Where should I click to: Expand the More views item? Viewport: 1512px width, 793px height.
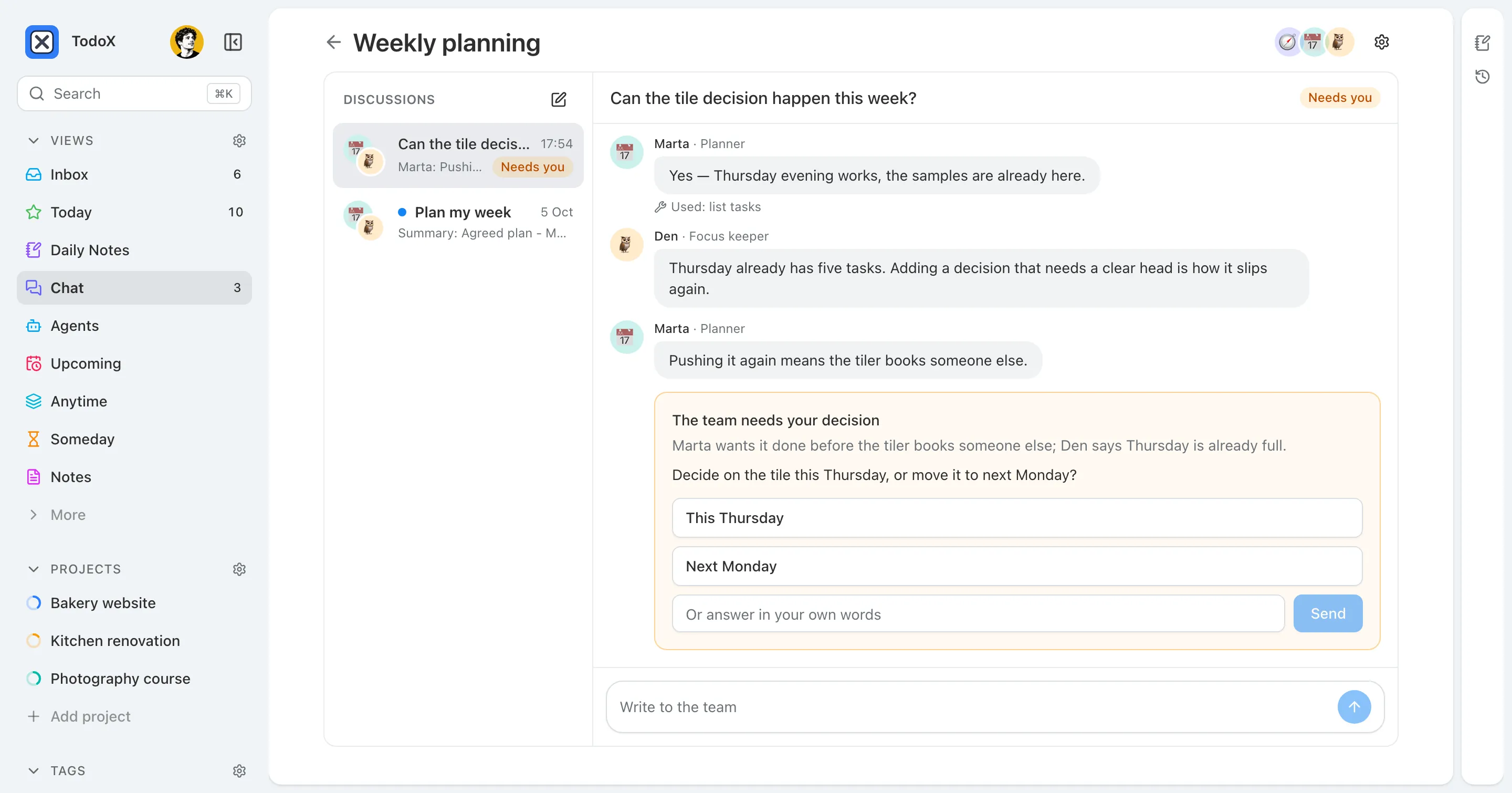[134, 515]
